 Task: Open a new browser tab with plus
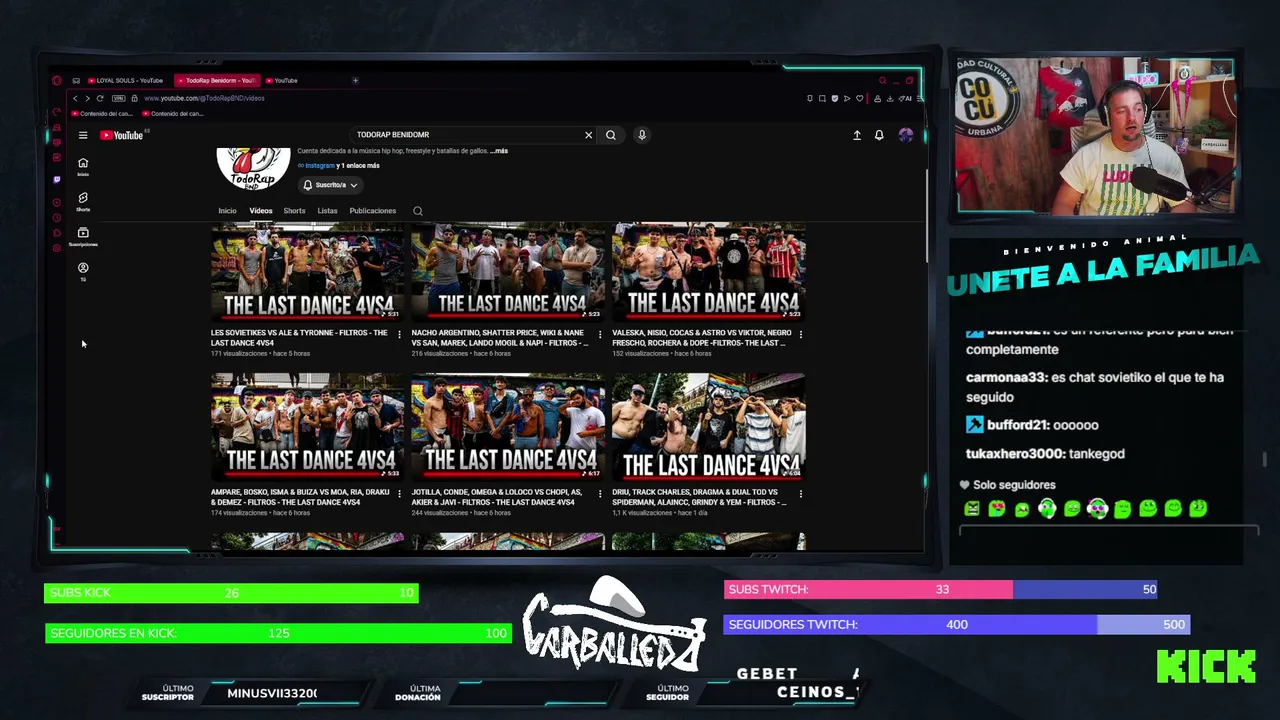pos(355,80)
